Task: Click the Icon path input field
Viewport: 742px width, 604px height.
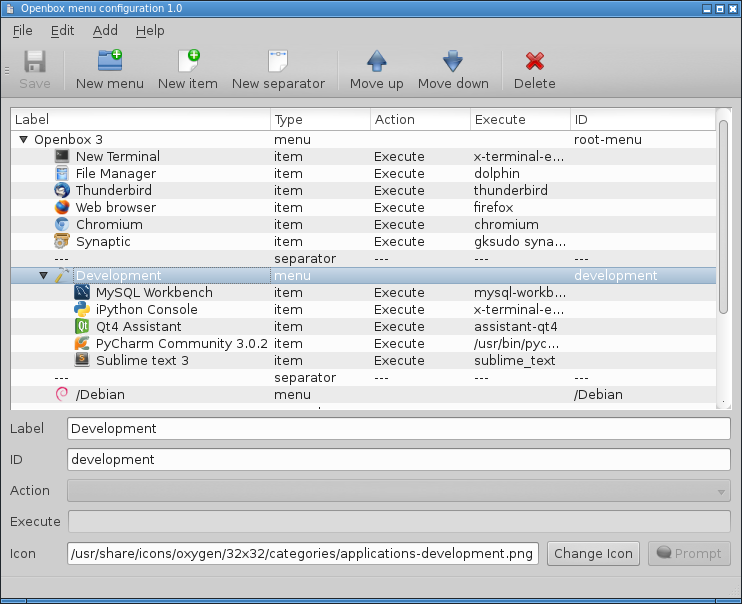Action: click(x=303, y=553)
